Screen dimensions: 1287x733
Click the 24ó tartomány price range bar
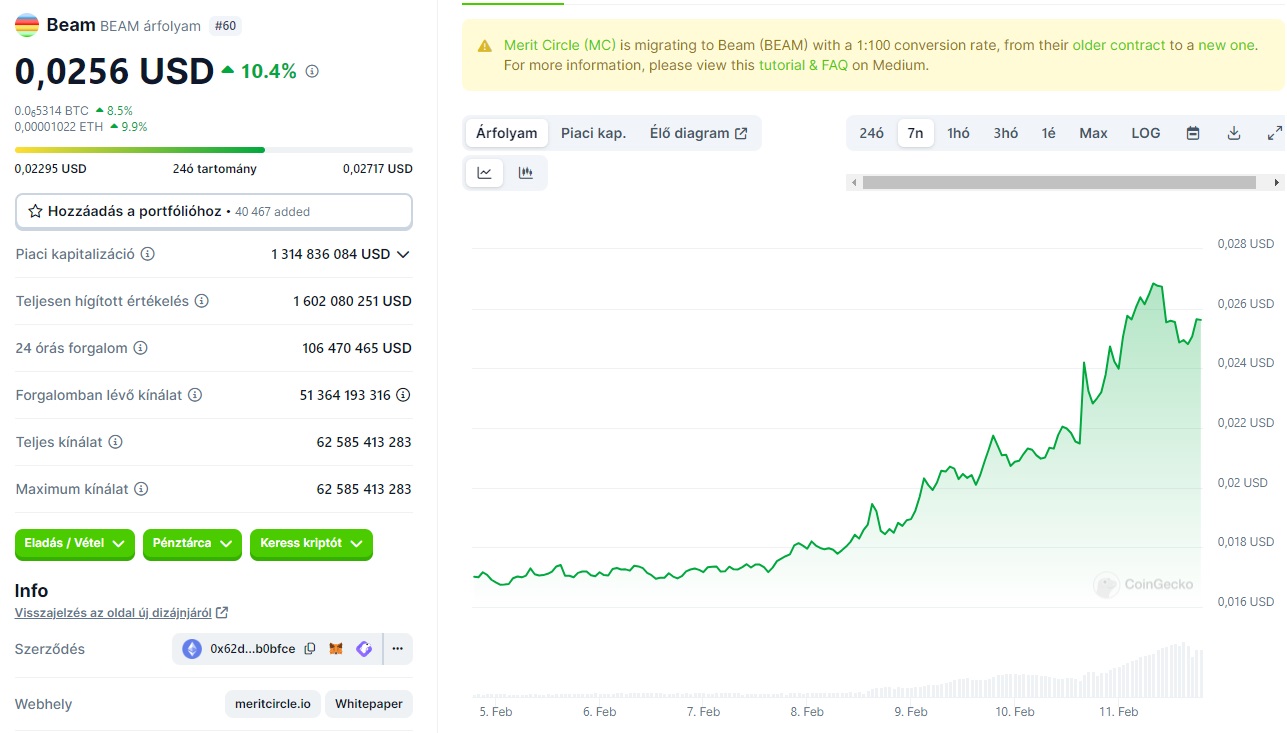coord(213,150)
